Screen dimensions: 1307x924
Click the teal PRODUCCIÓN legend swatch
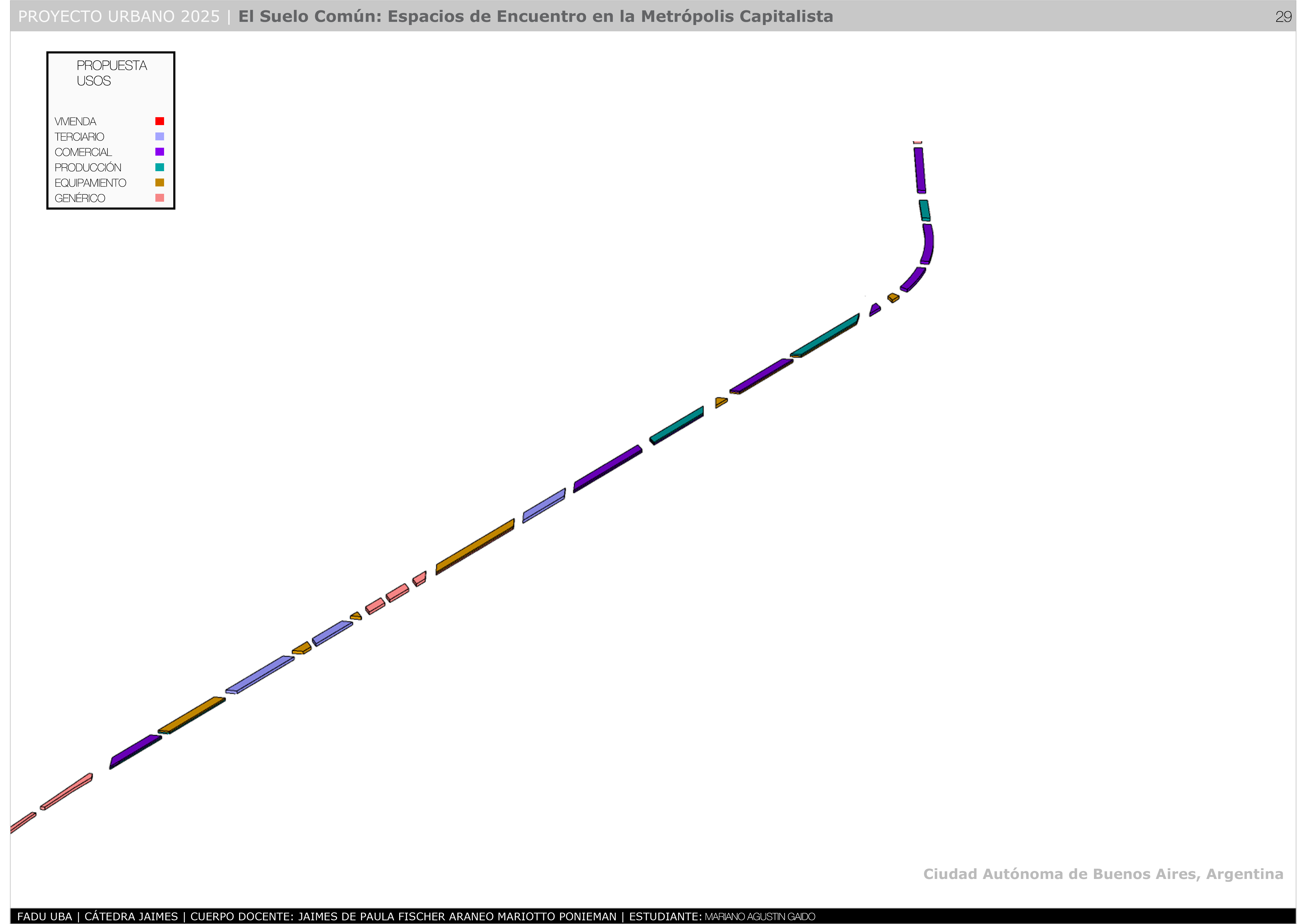click(159, 167)
